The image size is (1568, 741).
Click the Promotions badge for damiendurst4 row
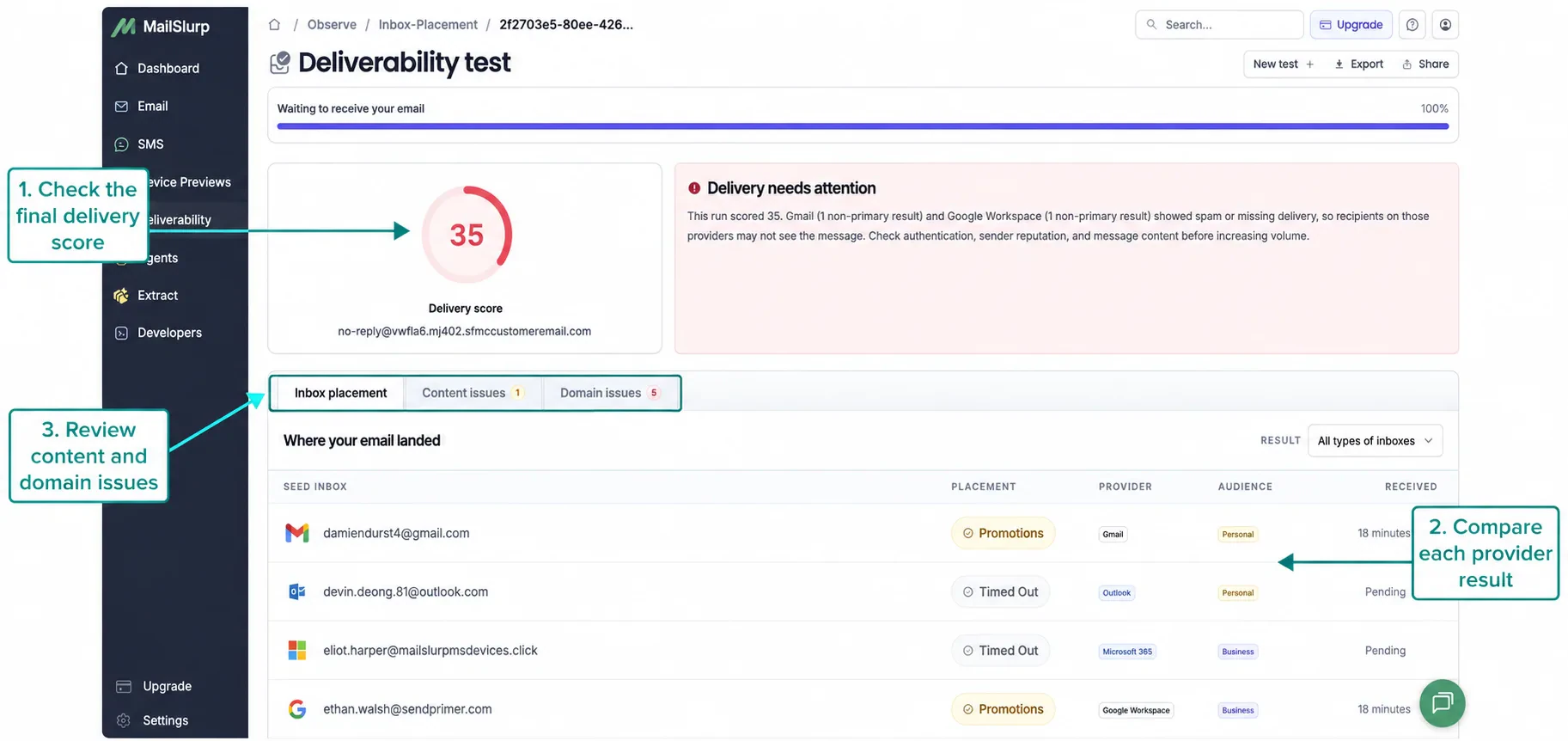[1003, 534]
